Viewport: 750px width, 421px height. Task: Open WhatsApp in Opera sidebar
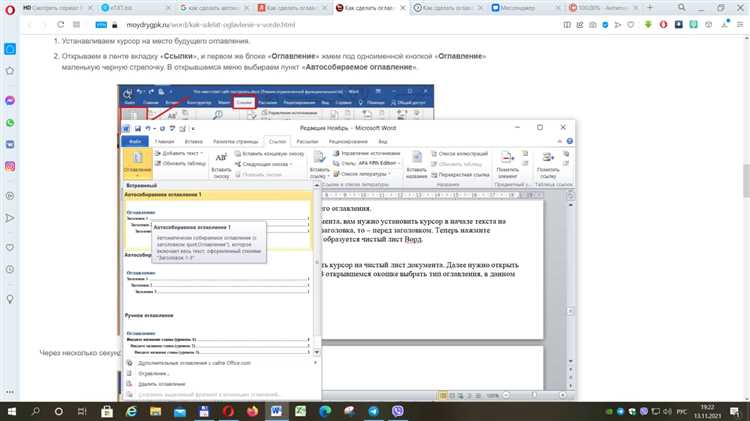coord(10,123)
